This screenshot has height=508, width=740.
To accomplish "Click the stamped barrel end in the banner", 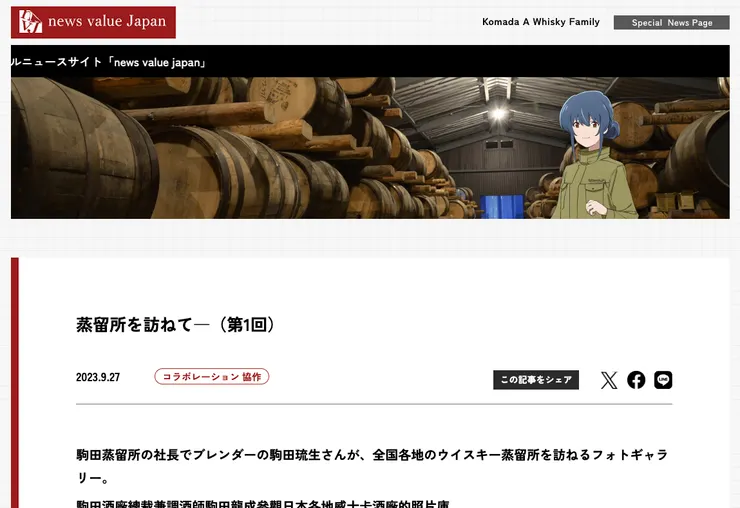I will pyautogui.click(x=283, y=97).
